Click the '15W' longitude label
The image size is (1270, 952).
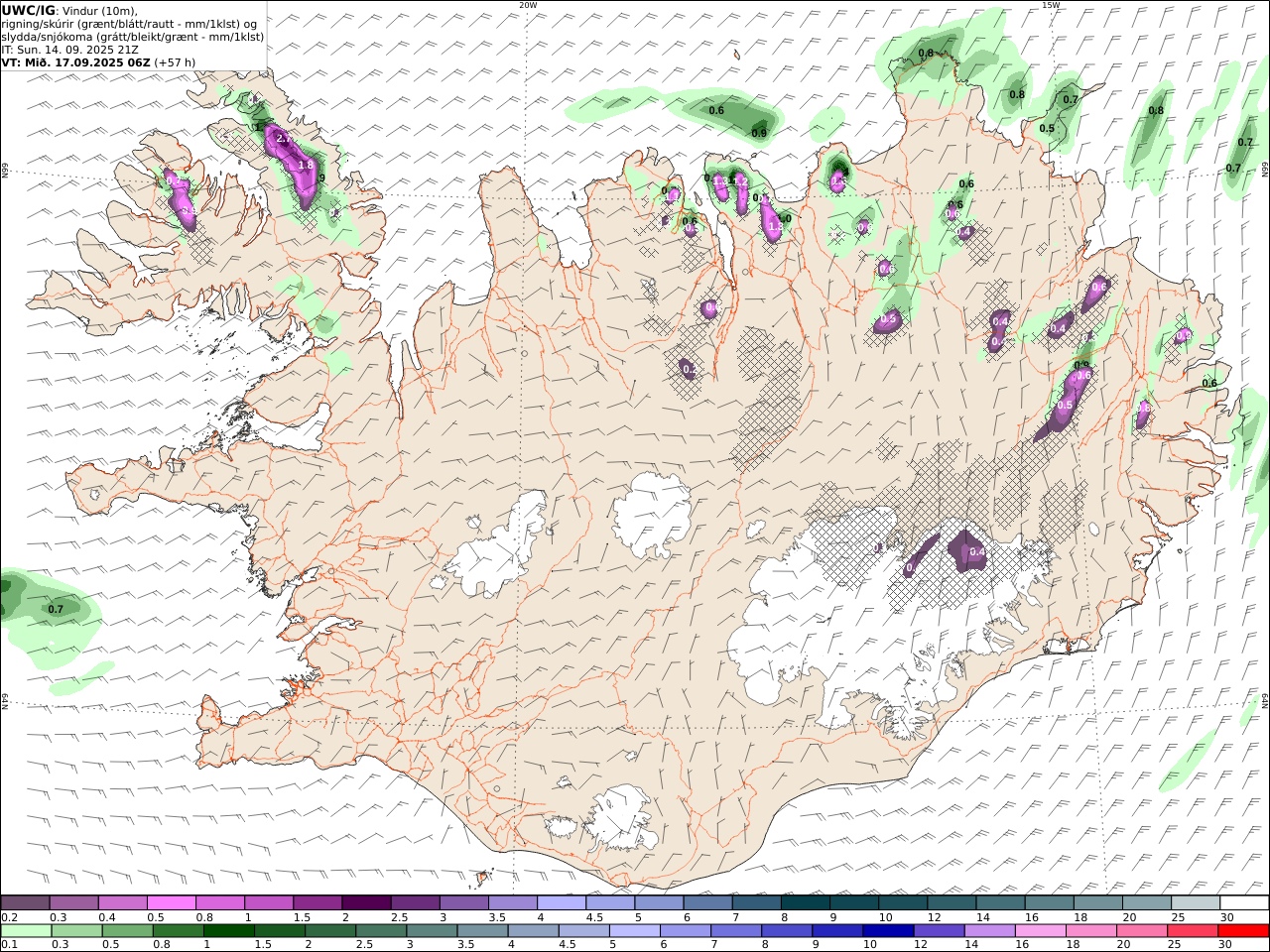1051,5
